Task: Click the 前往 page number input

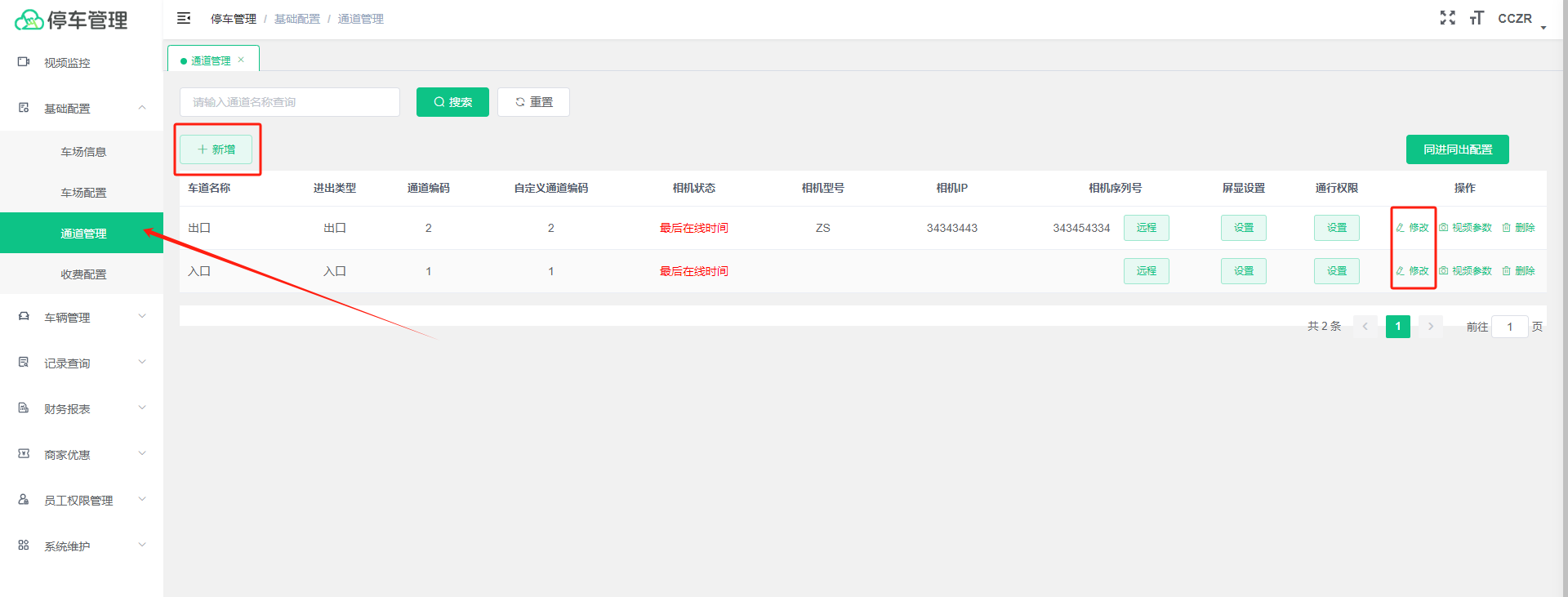Action: [1509, 327]
